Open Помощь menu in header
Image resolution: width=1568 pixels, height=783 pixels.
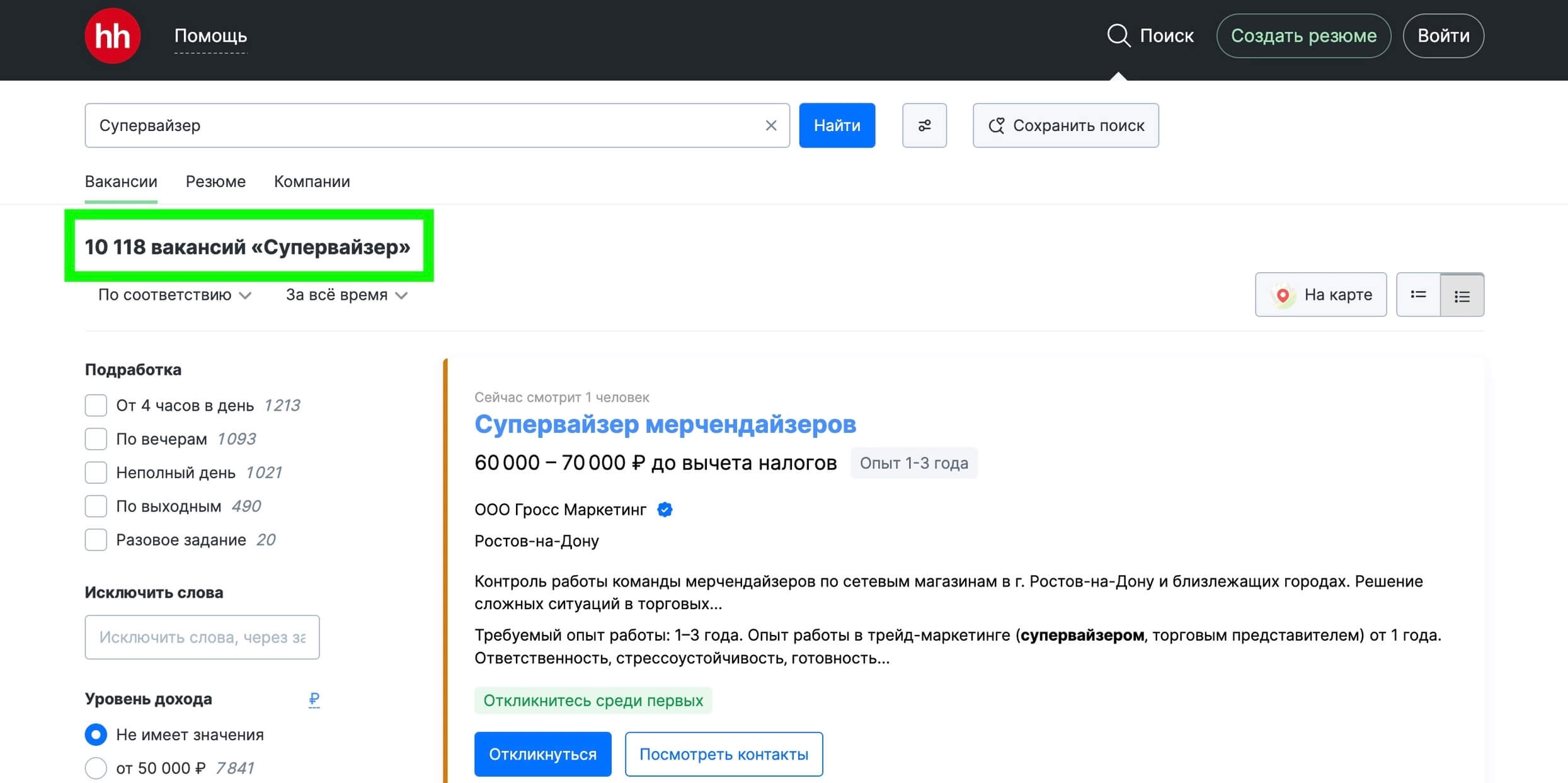(210, 36)
